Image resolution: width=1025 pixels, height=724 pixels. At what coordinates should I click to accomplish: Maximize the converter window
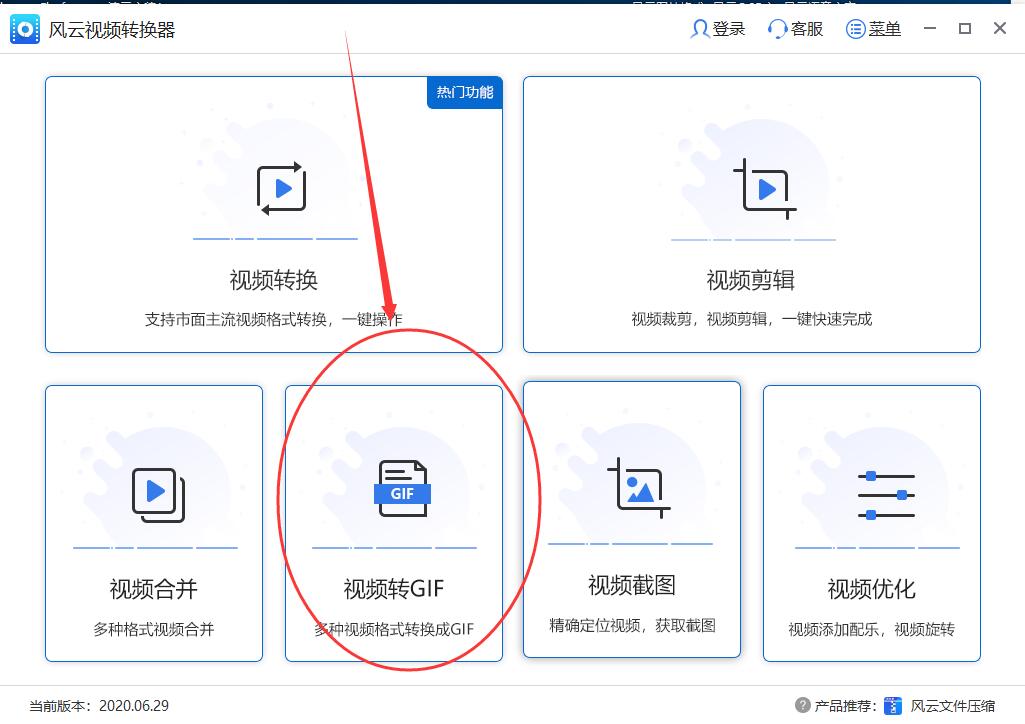(965, 29)
